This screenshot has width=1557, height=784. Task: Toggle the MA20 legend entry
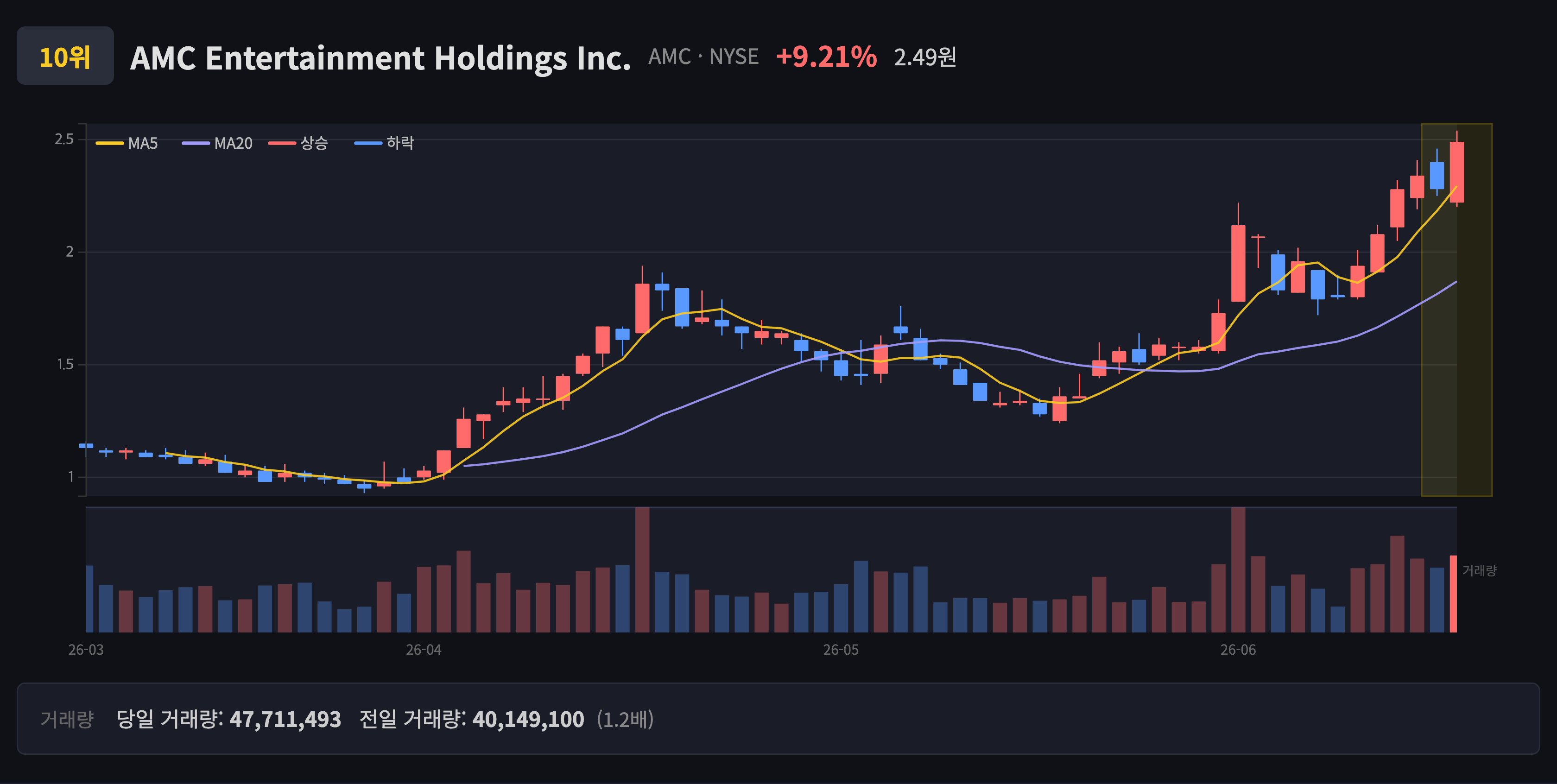(x=217, y=143)
